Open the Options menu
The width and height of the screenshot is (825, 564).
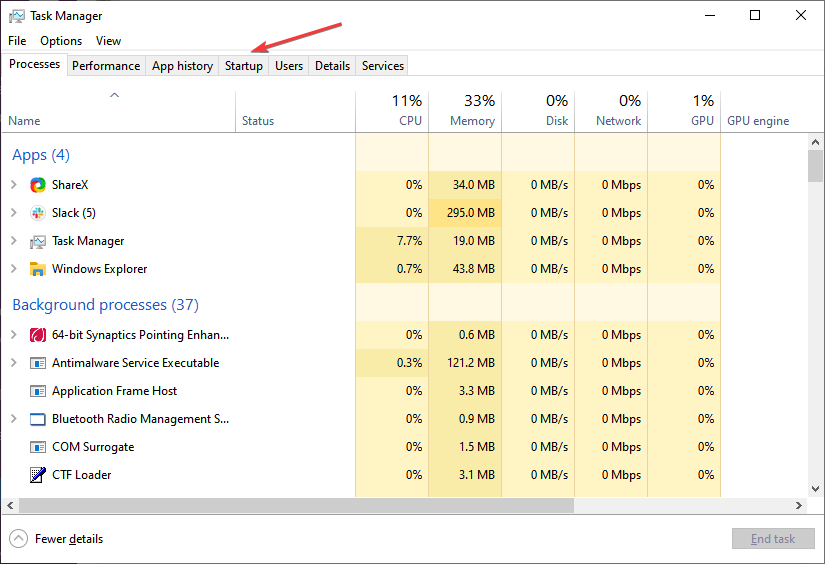(61, 41)
